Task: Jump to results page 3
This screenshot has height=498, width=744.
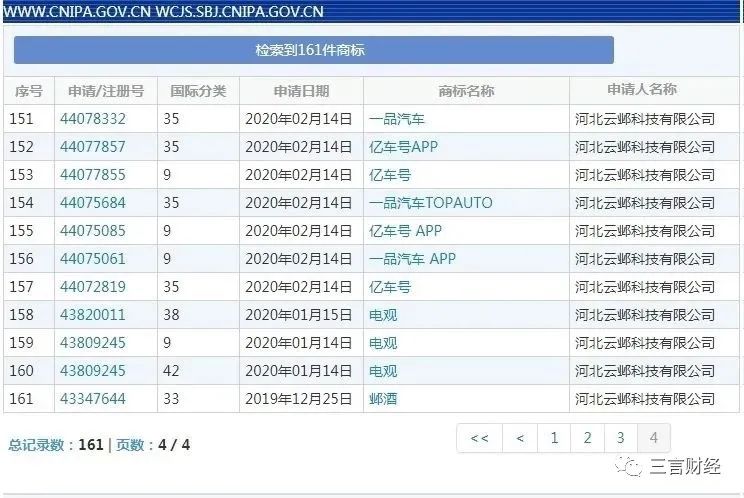Action: [621, 438]
